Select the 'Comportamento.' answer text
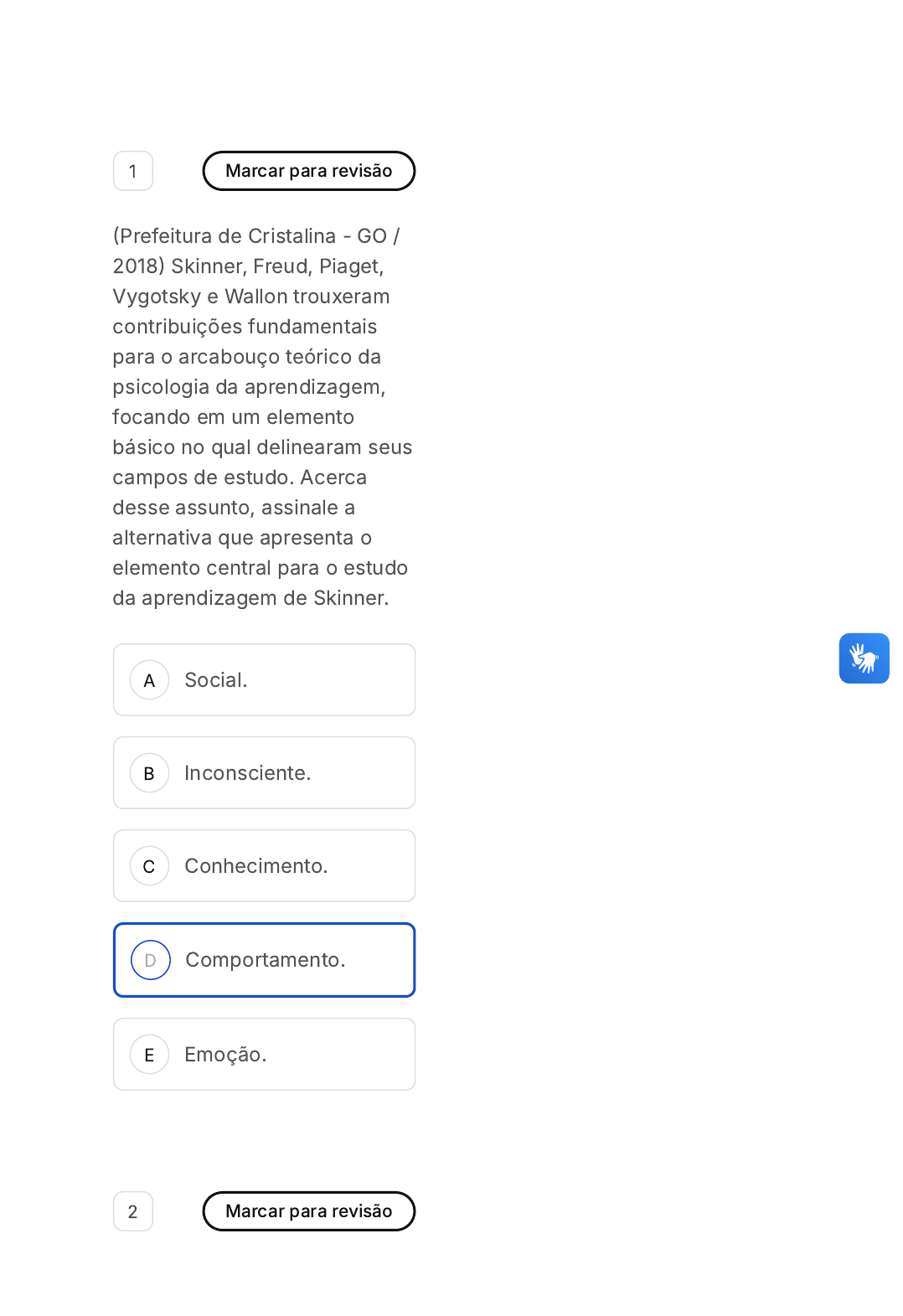Viewport: 903px width, 1316px height. pyautogui.click(x=266, y=960)
